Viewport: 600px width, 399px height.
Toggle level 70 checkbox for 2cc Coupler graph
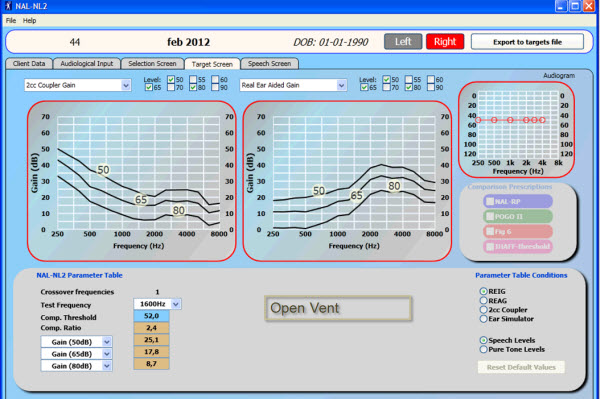click(171, 88)
